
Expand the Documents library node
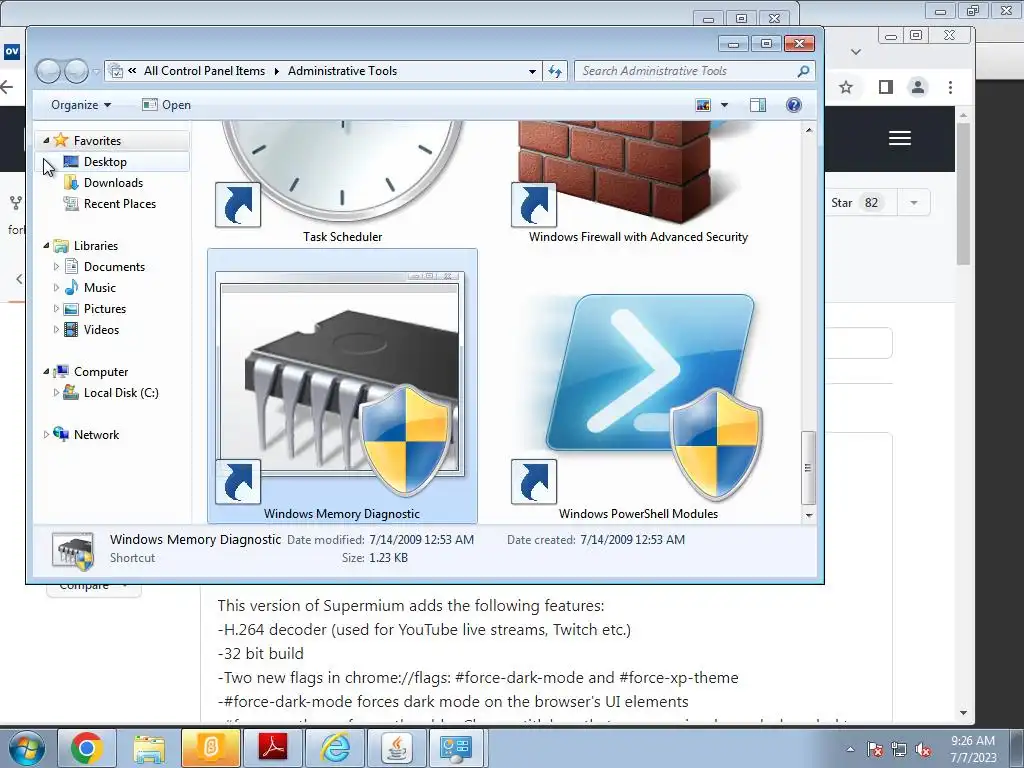[x=56, y=266]
